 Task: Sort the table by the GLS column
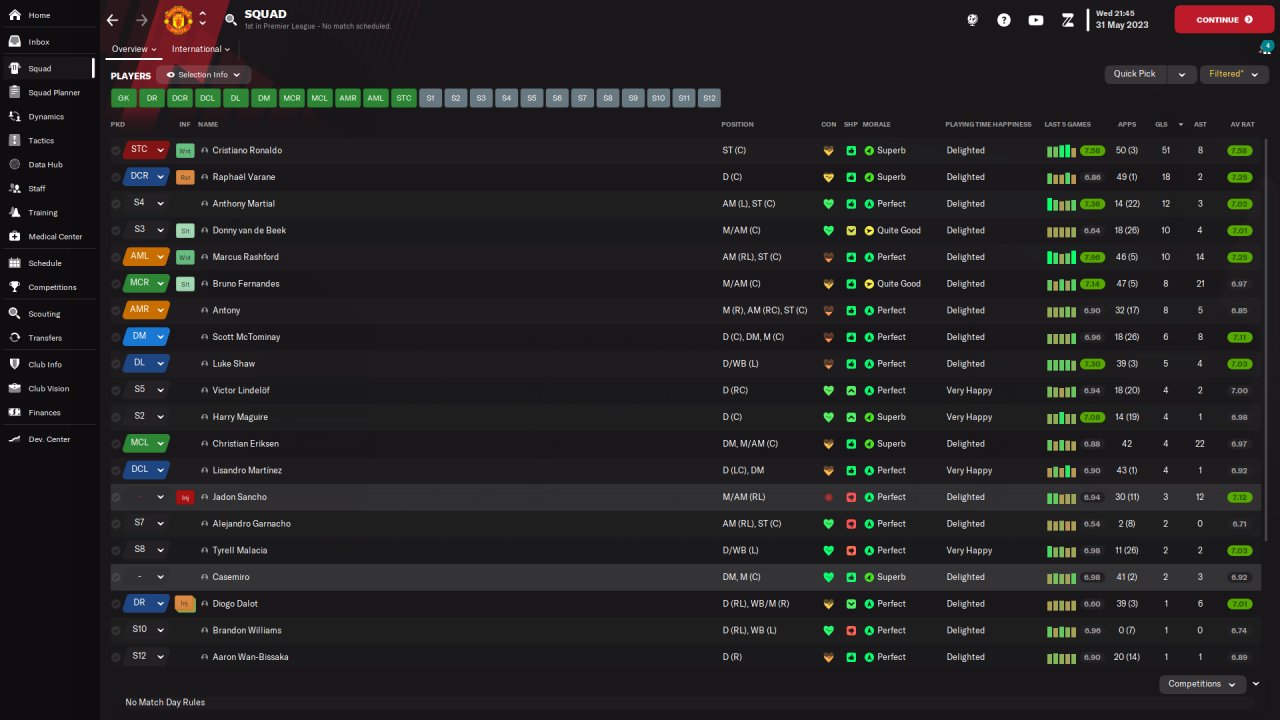tap(1161, 125)
